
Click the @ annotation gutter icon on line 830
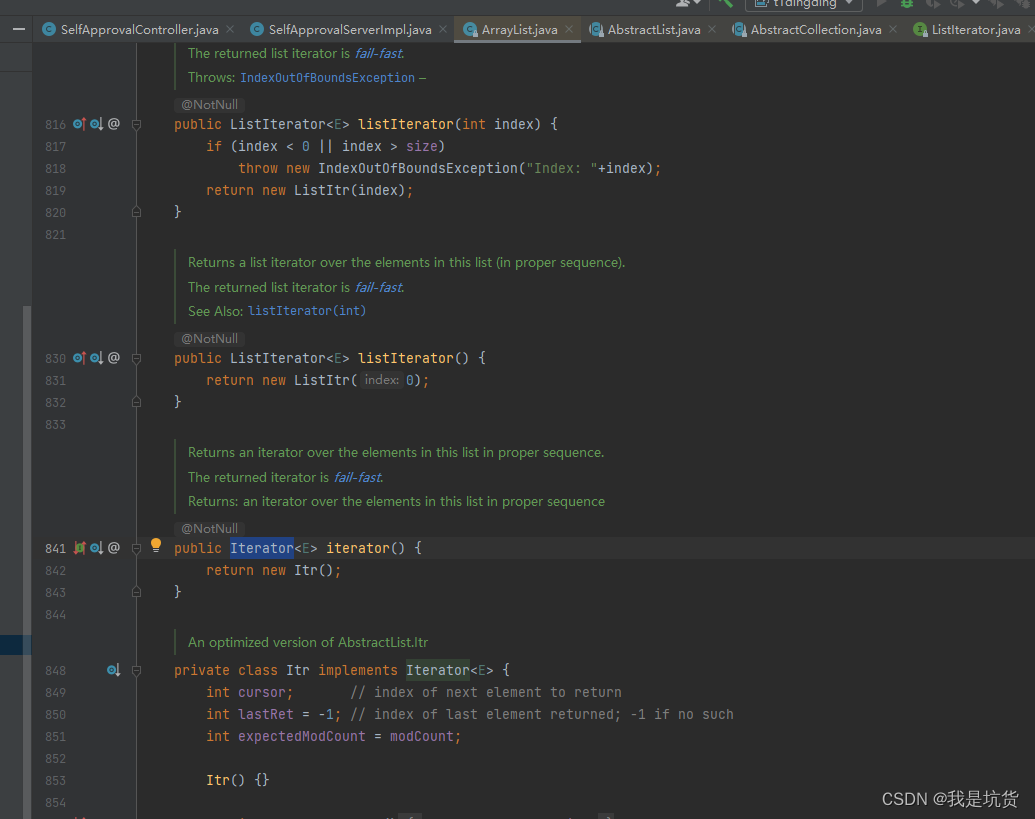click(114, 358)
